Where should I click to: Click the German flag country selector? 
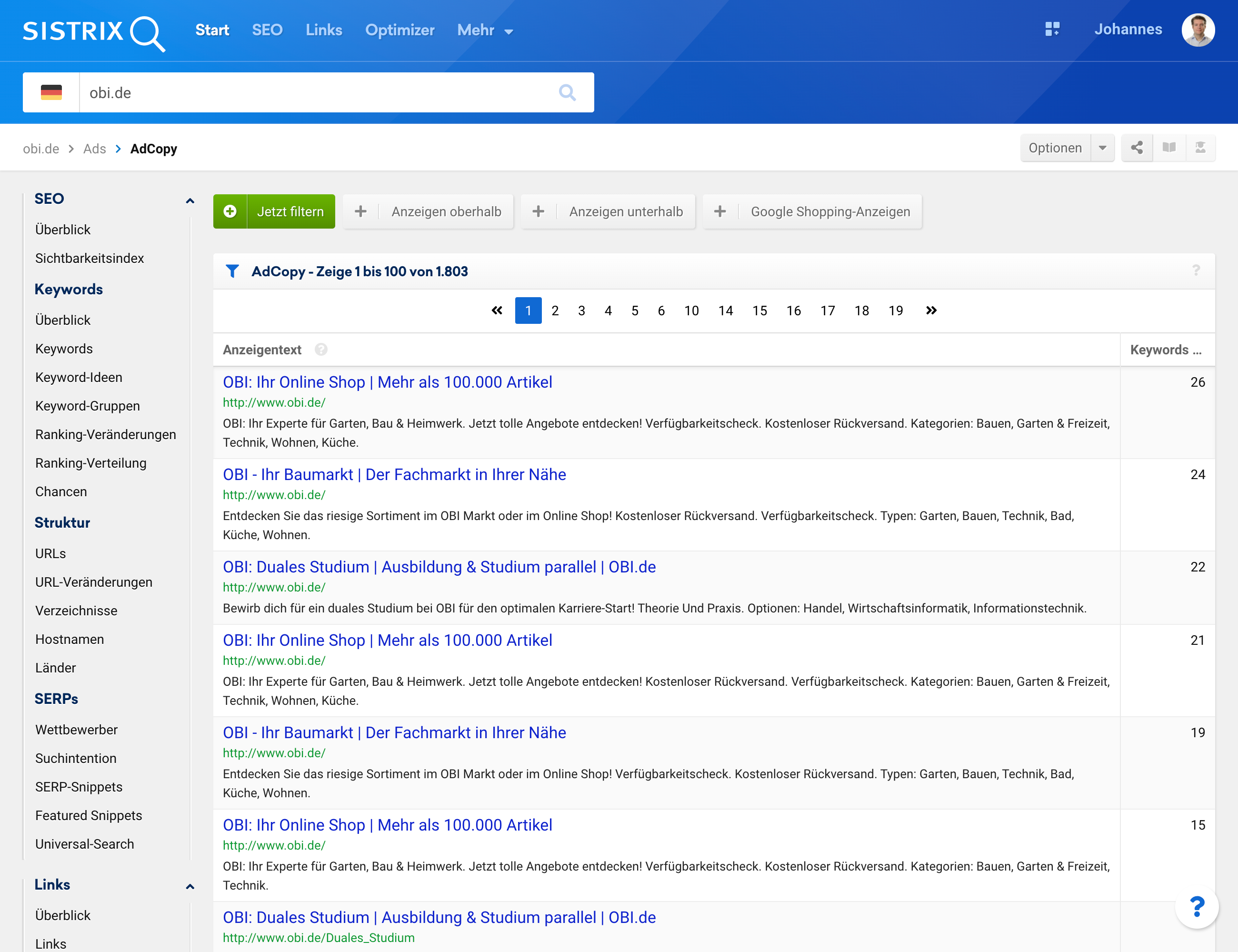pos(51,92)
